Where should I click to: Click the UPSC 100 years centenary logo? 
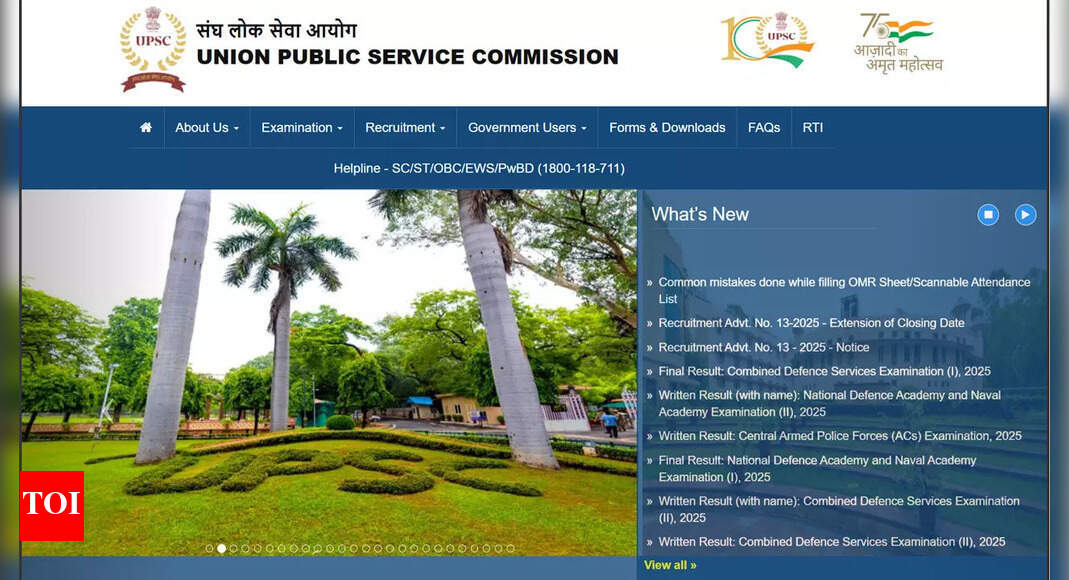[x=768, y=40]
